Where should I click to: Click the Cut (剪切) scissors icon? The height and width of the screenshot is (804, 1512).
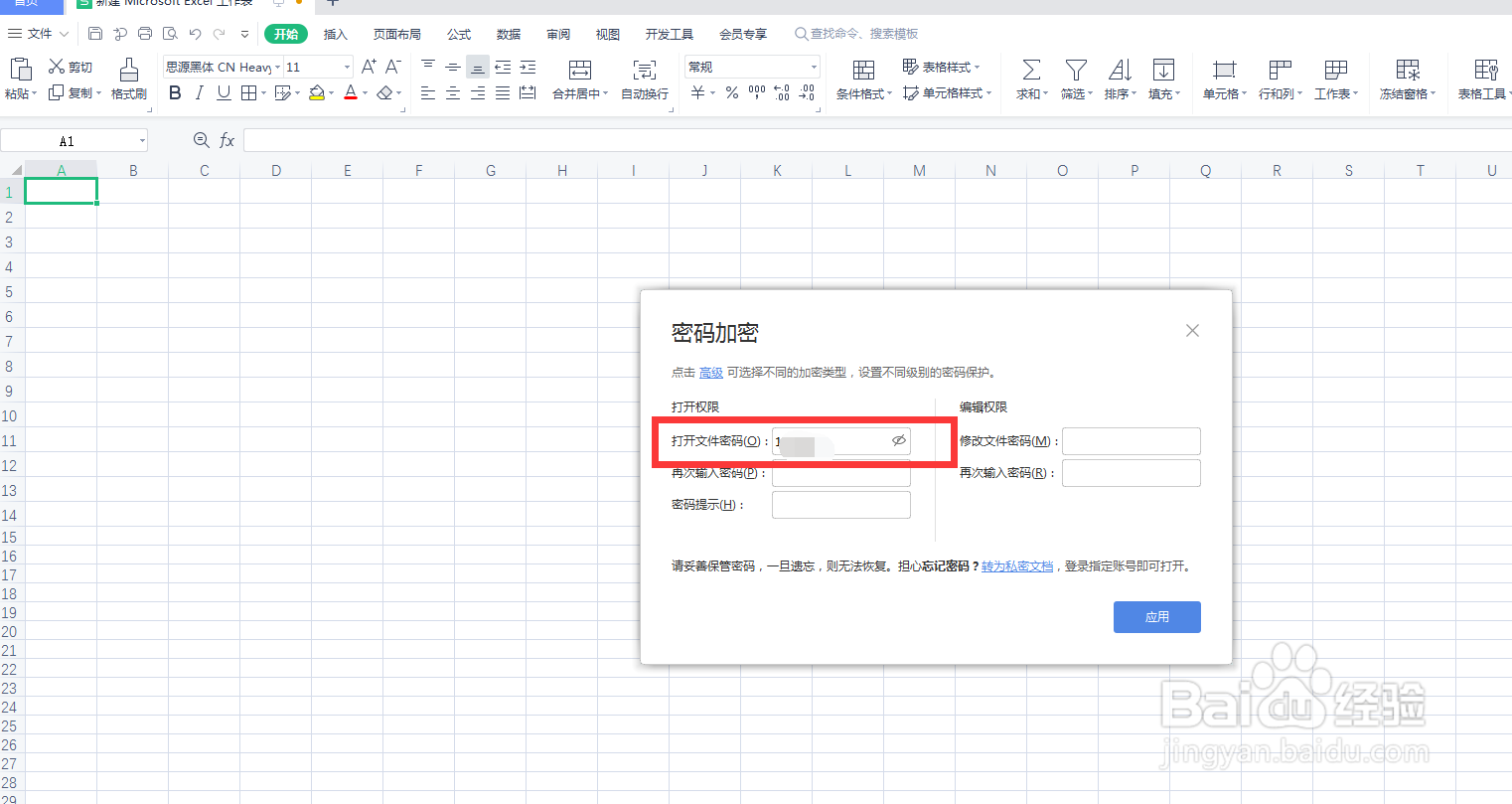57,67
